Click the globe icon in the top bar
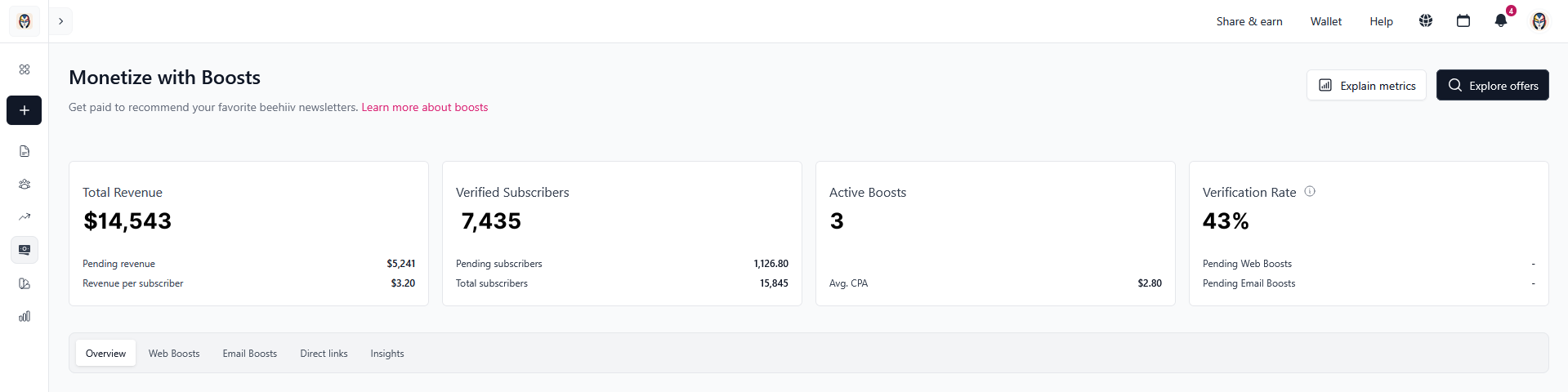Image resolution: width=1568 pixels, height=392 pixels. pos(1426,21)
